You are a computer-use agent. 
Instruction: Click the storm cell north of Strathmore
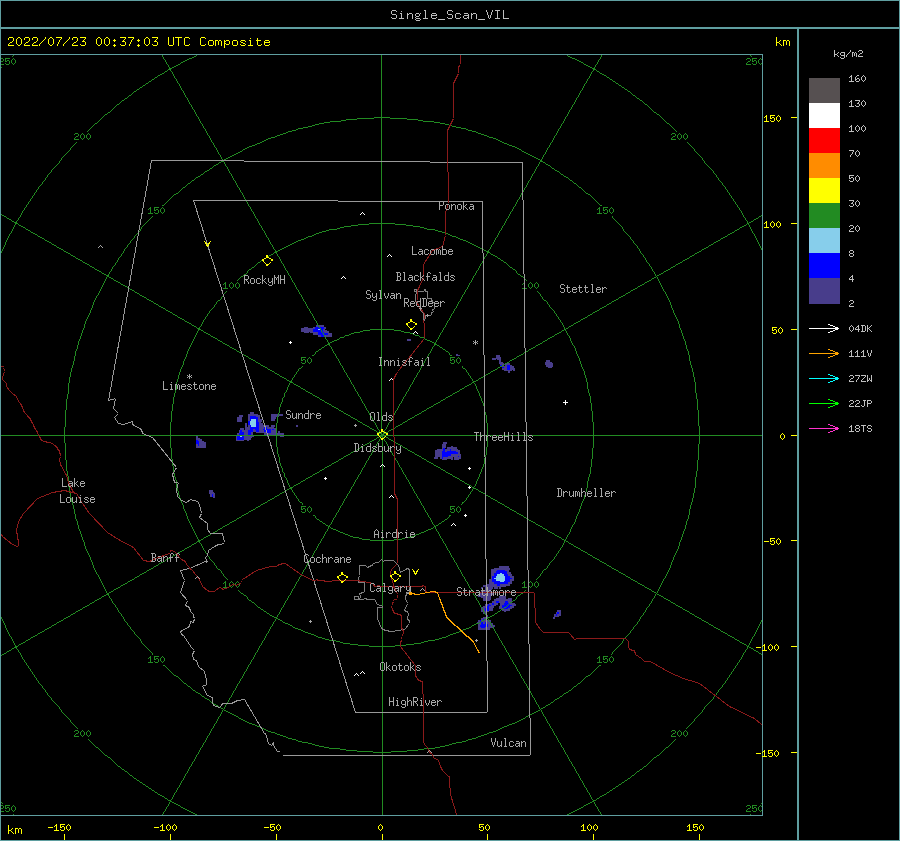click(501, 576)
